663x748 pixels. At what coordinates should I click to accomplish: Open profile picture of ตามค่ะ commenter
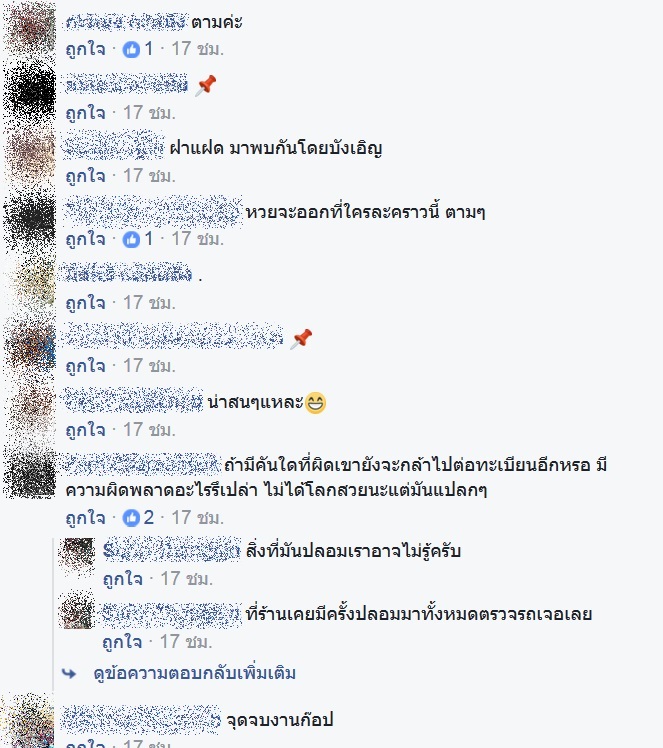pos(30,29)
